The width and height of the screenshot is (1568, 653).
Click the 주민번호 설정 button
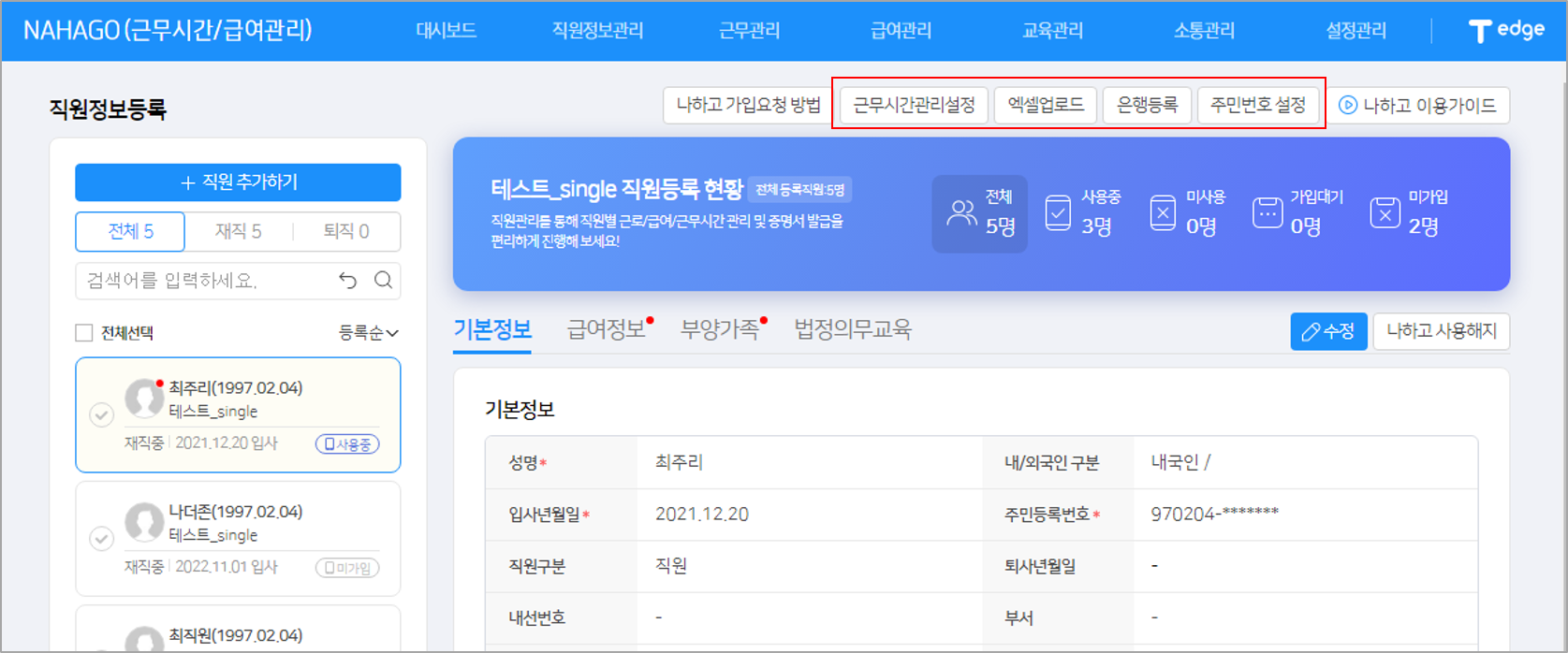tap(1257, 105)
